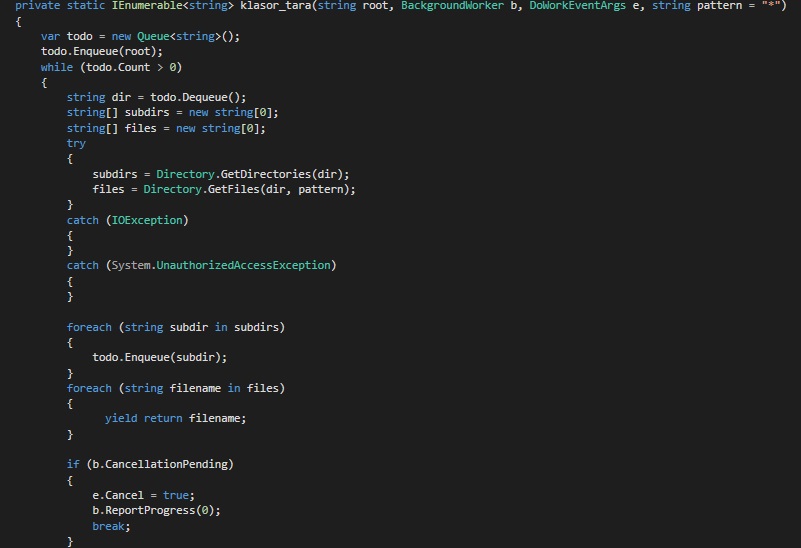Click the DoWorkEventArgs type name
This screenshot has height=548, width=801.
click(x=577, y=6)
